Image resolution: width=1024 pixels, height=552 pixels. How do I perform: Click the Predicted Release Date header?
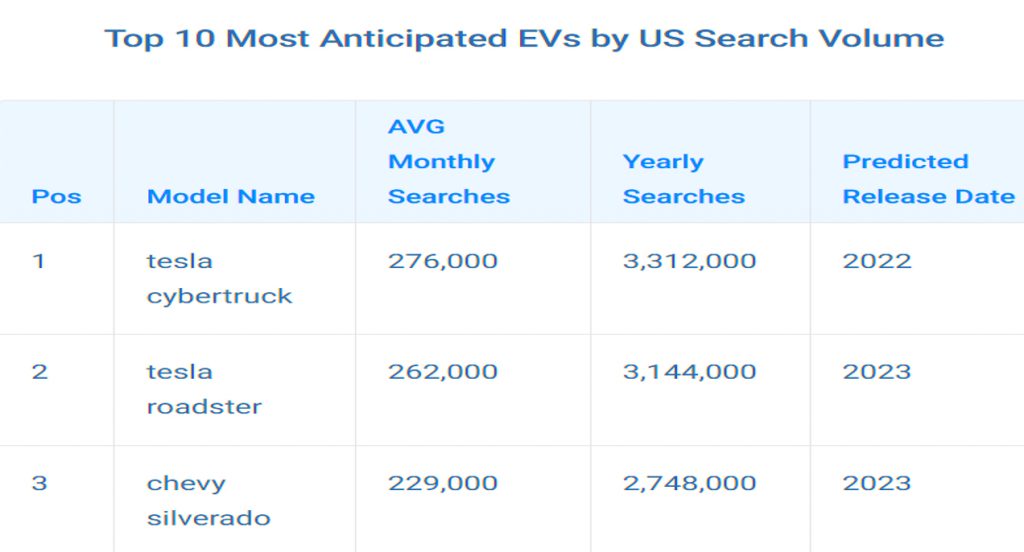929,179
